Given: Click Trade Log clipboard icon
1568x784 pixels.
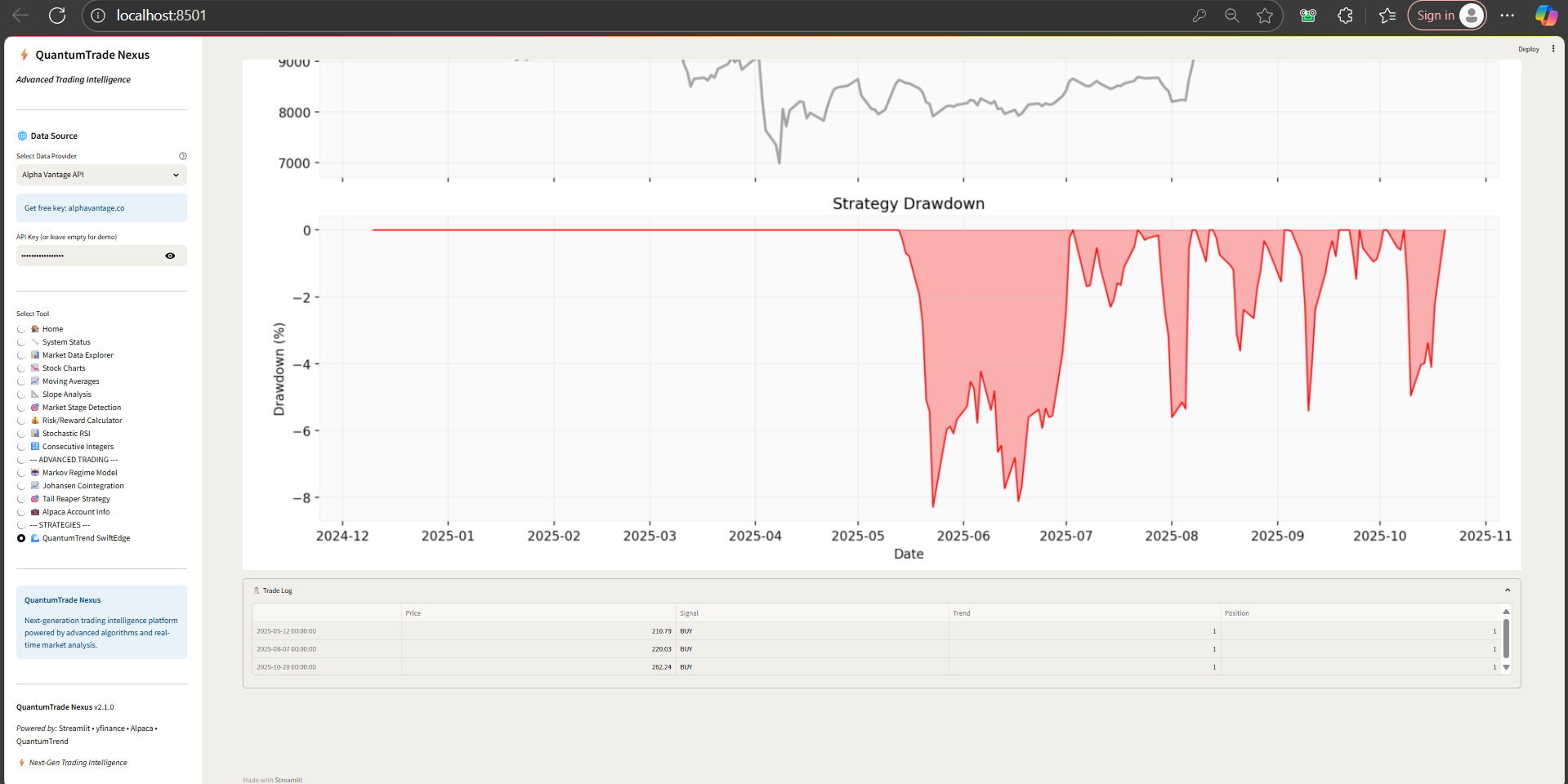Looking at the screenshot, I should pyautogui.click(x=257, y=590).
